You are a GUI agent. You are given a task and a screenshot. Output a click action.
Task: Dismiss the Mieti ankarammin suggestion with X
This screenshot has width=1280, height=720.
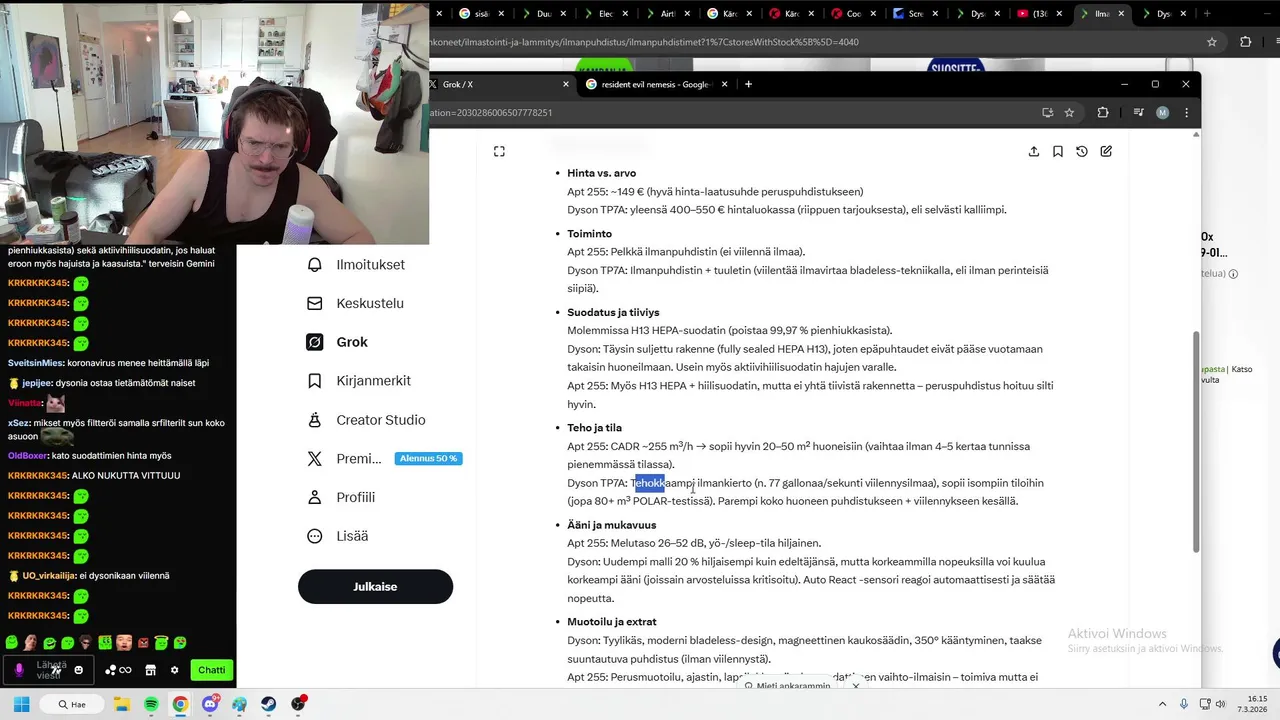coord(856,686)
